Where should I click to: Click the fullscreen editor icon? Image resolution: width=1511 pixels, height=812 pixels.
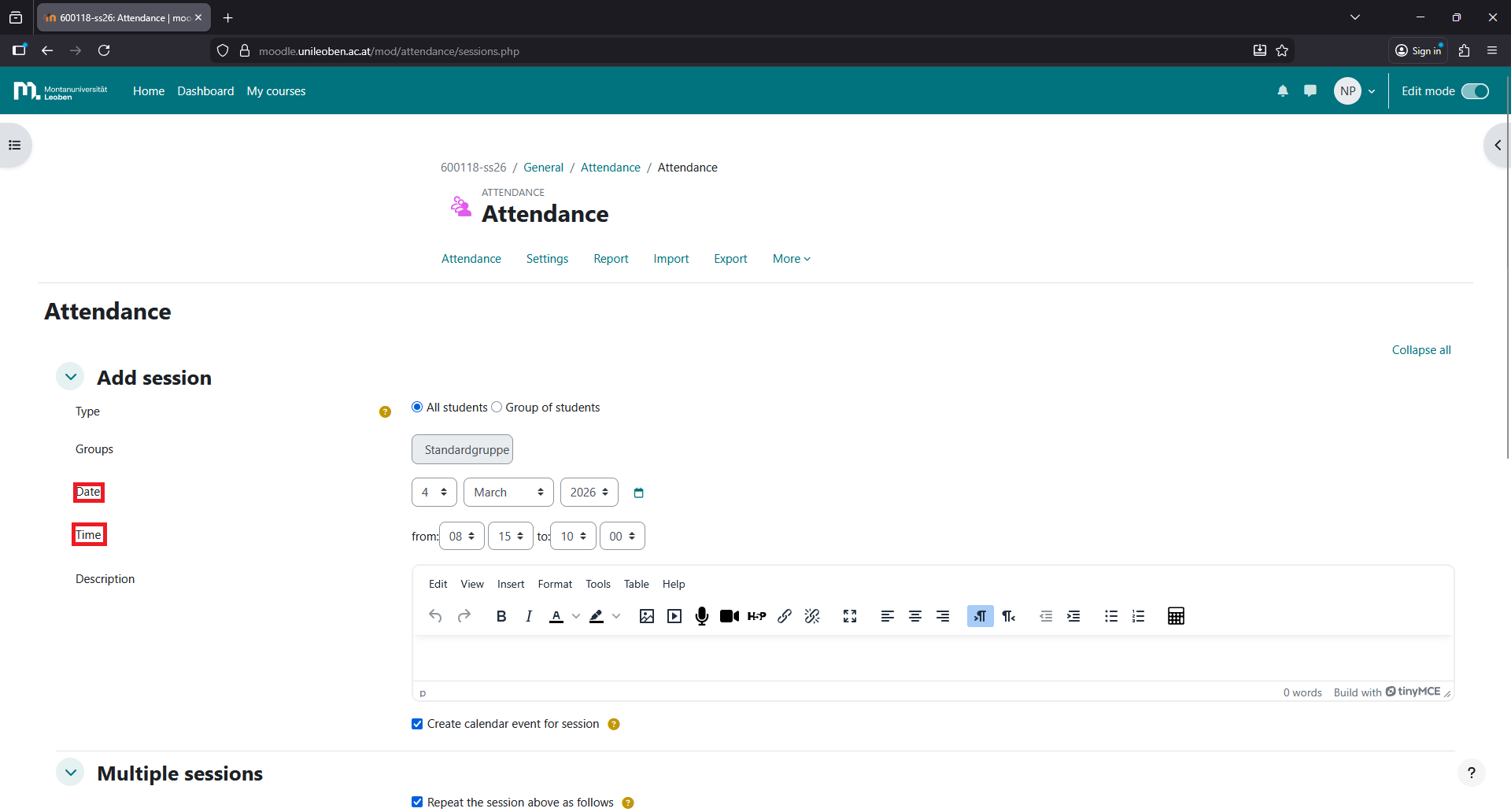pos(850,616)
